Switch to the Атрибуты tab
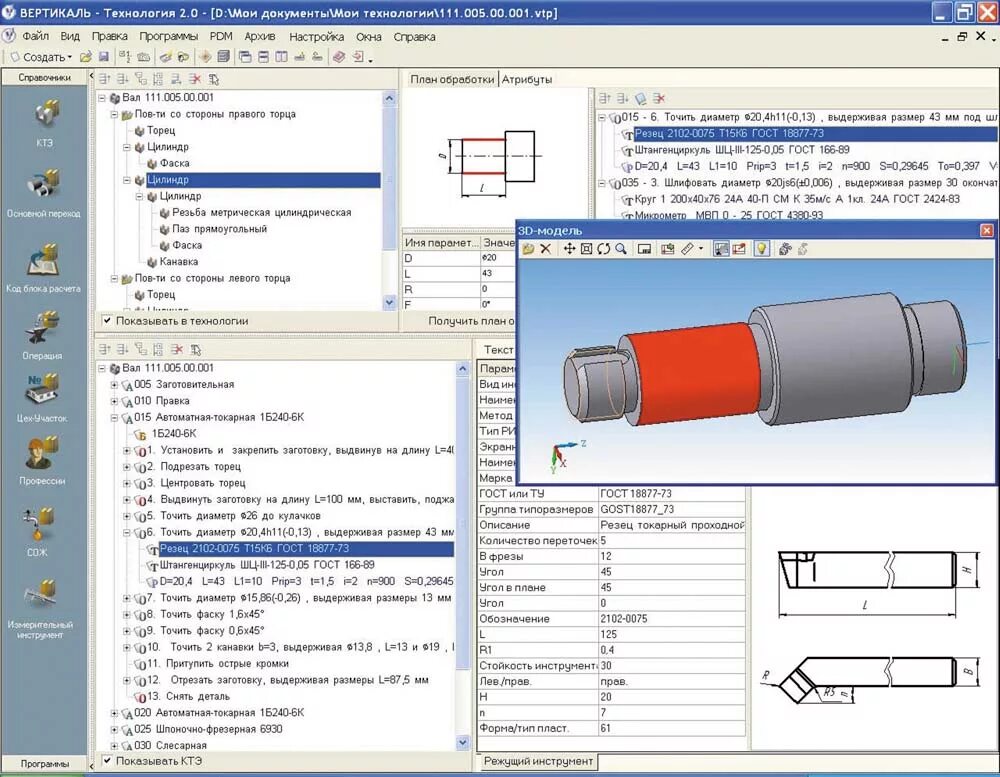 tap(527, 79)
